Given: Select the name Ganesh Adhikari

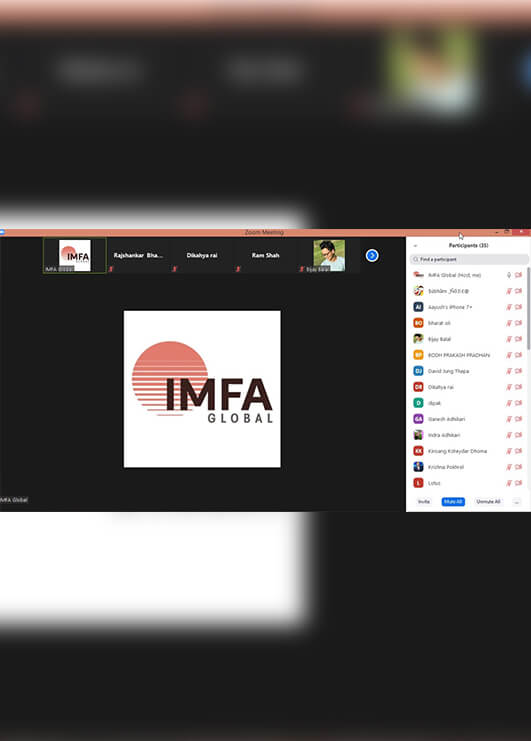Looking at the screenshot, I should (x=446, y=419).
